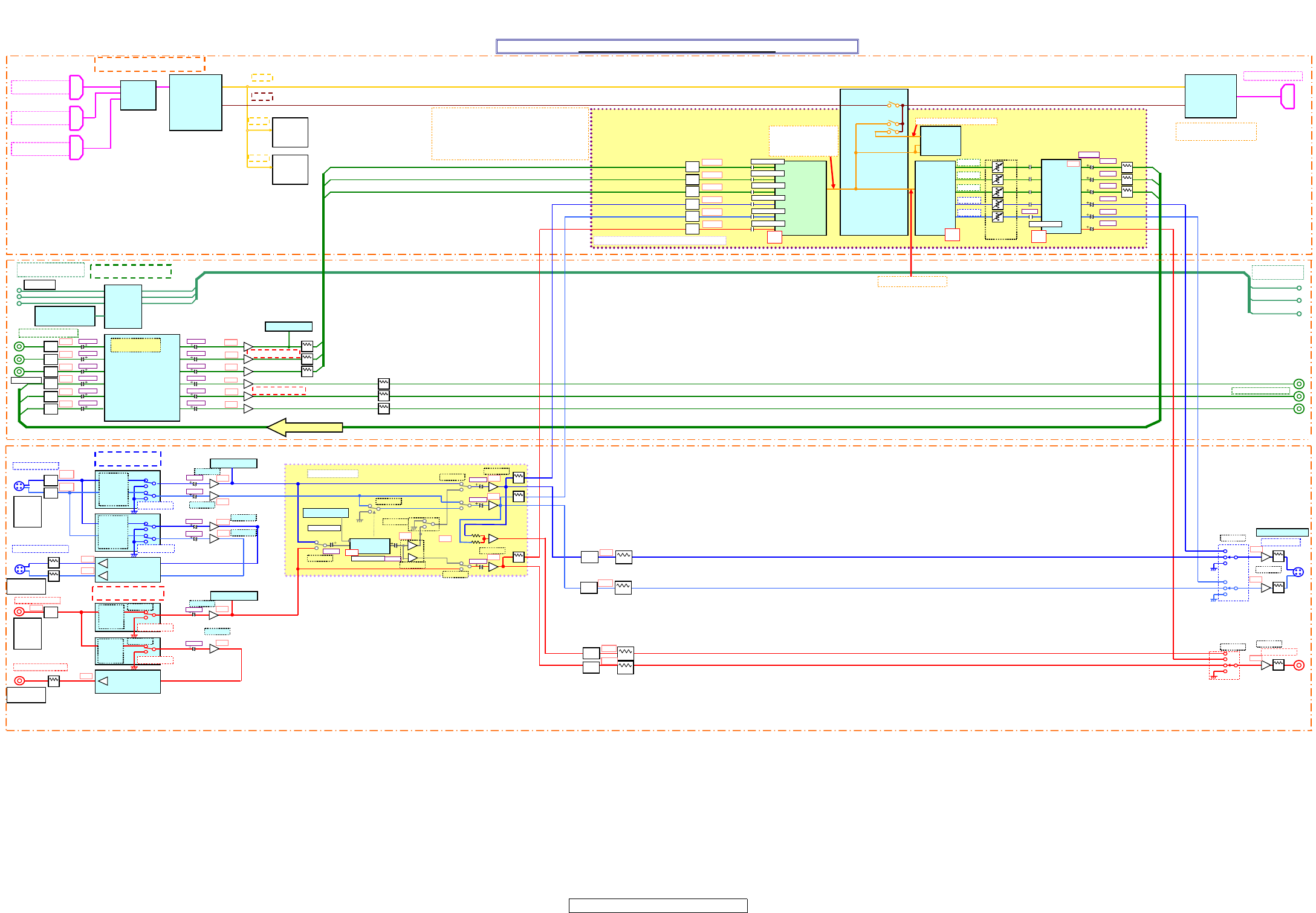Click the magenta connector at far right top
This screenshot has height=913, width=1316.
[x=1288, y=97]
